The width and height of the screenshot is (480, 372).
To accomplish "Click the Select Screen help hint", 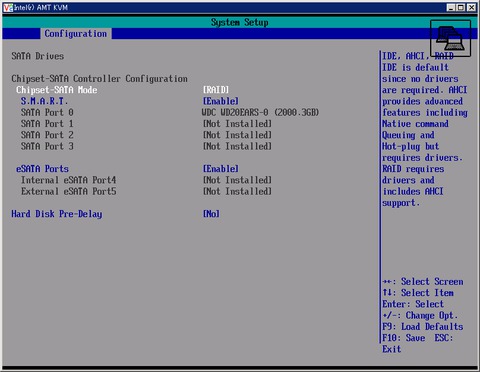I will pos(423,282).
